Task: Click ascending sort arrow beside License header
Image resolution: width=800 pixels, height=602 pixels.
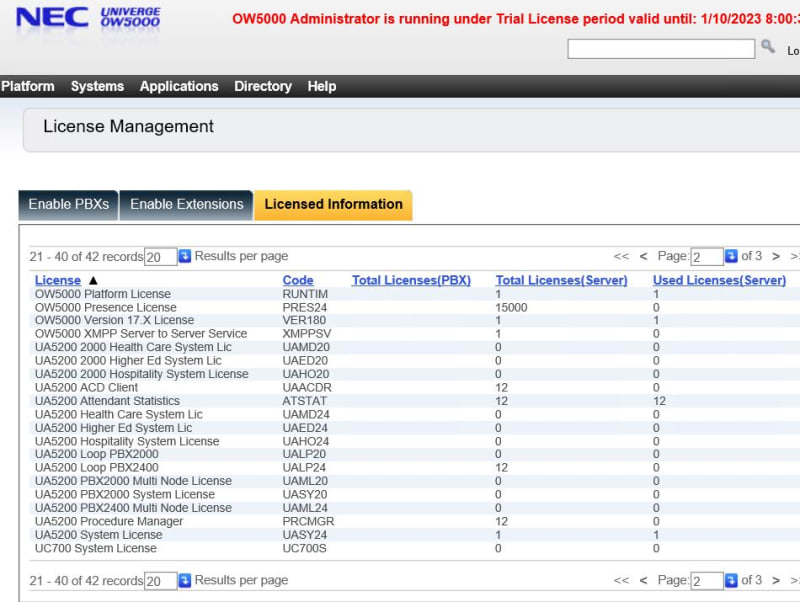Action: point(93,280)
